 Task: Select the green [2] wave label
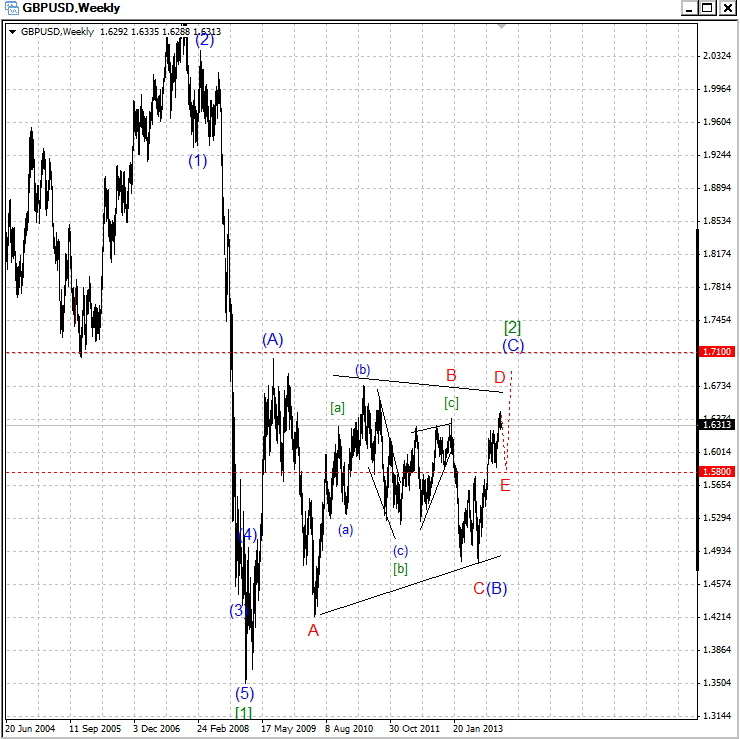pos(512,327)
